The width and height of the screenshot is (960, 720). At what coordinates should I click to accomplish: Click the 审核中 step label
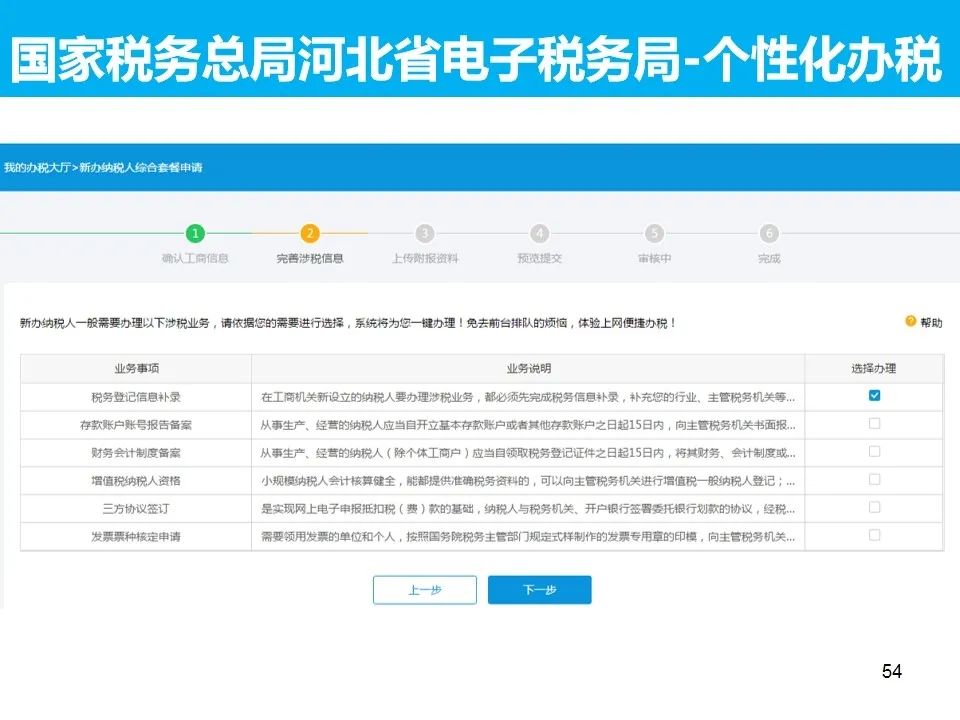(654, 258)
